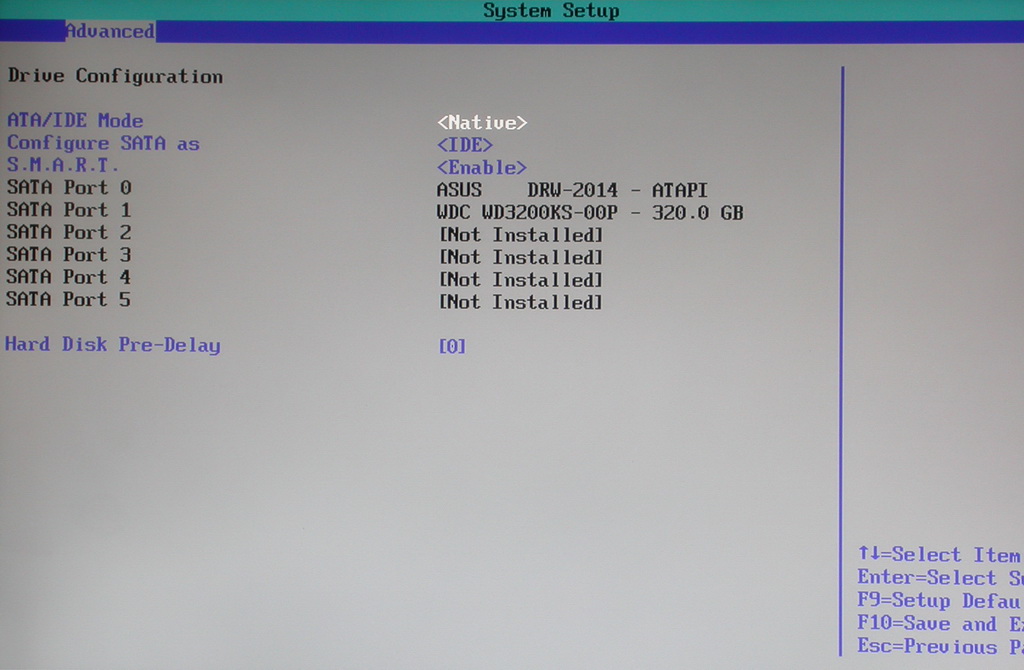
Task: Select the S.M.A.R.T. setting label
Action: 63,165
